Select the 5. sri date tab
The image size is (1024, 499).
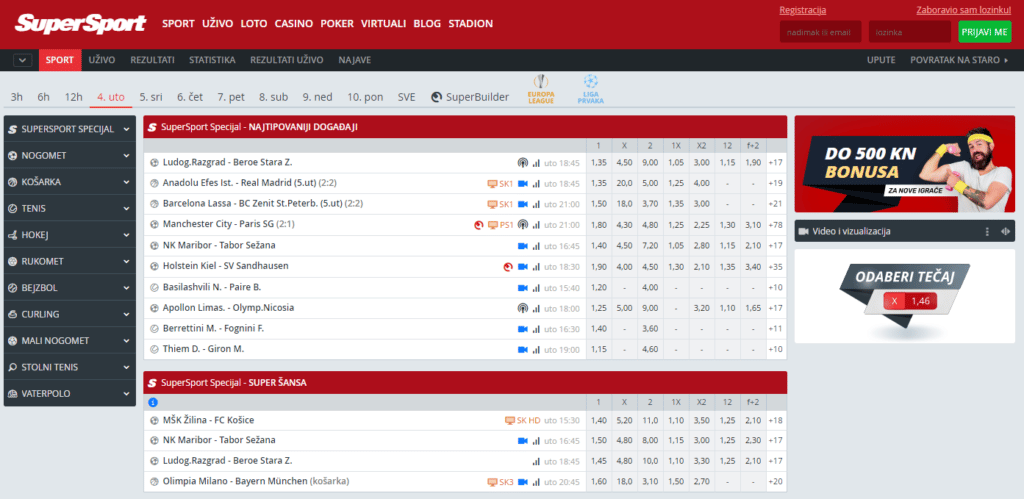[151, 97]
